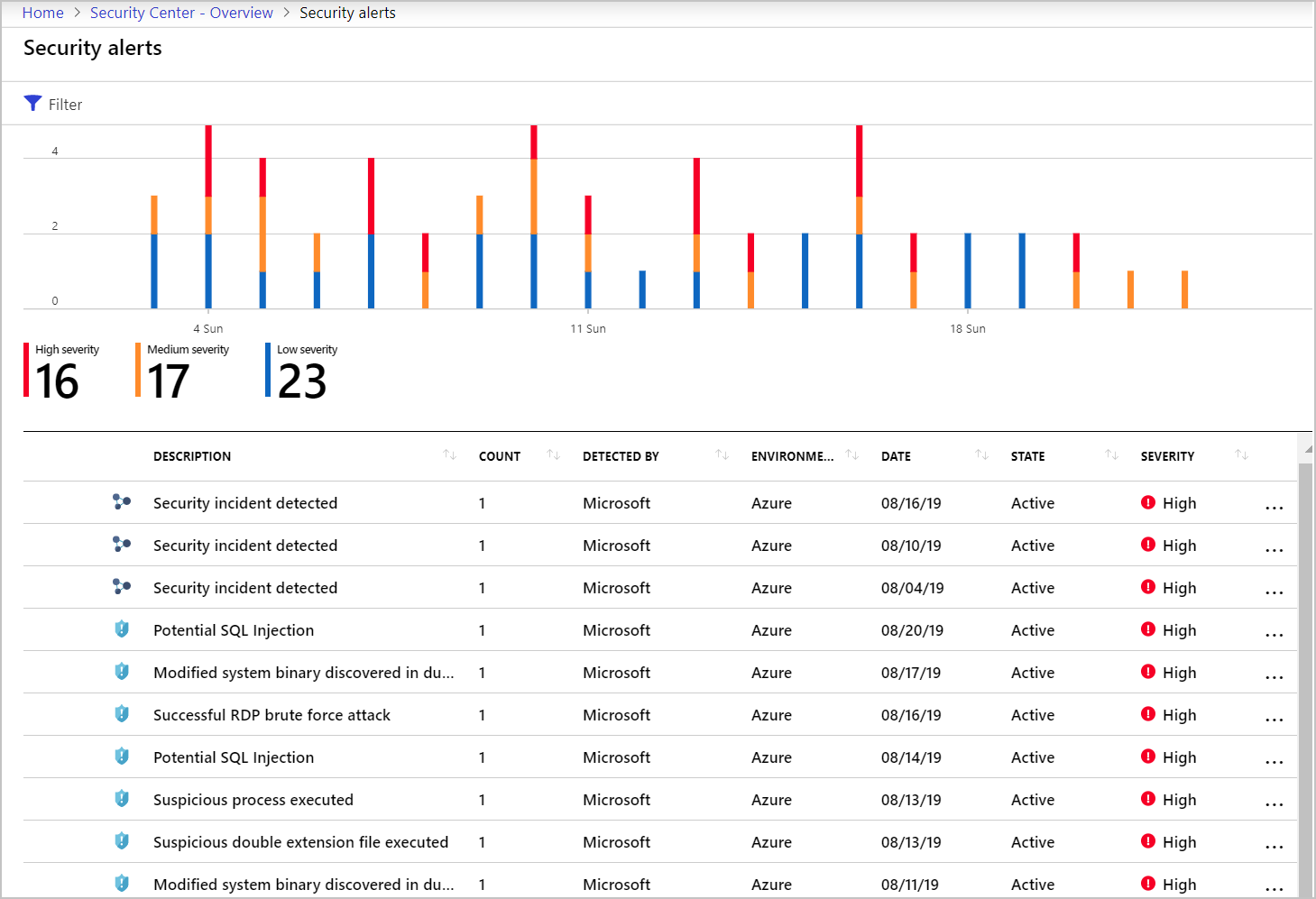Image resolution: width=1316 pixels, height=899 pixels.
Task: Click scroll up arrow of alert list
Action: pos(1307,448)
